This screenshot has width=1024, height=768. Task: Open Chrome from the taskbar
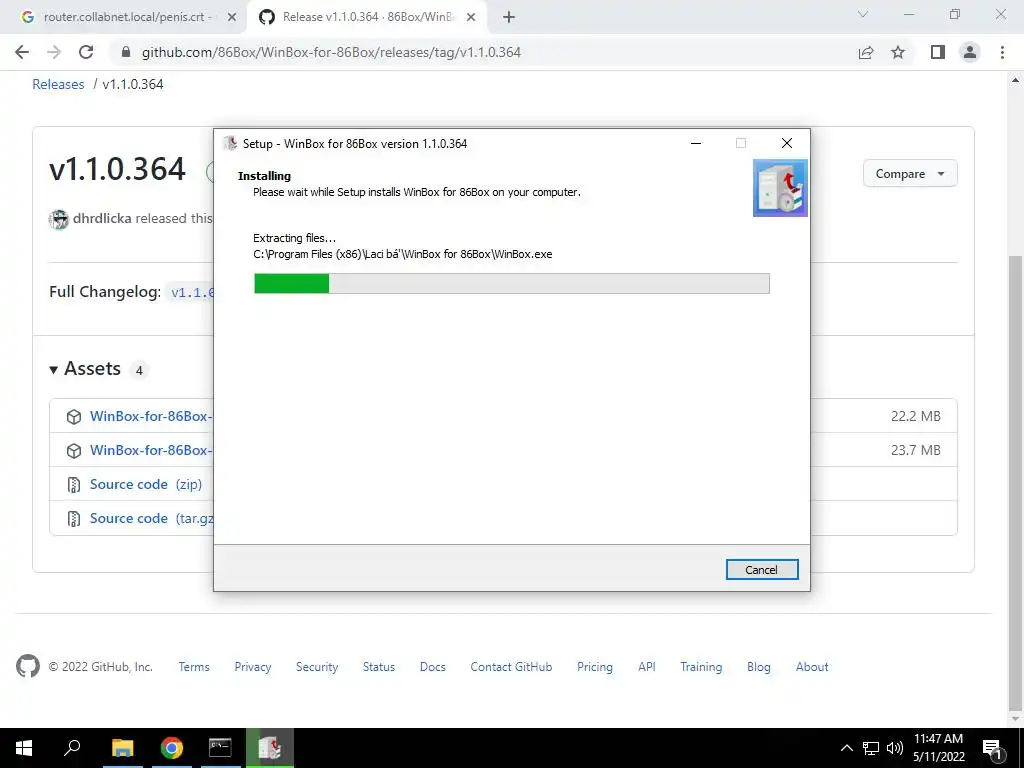coord(172,748)
